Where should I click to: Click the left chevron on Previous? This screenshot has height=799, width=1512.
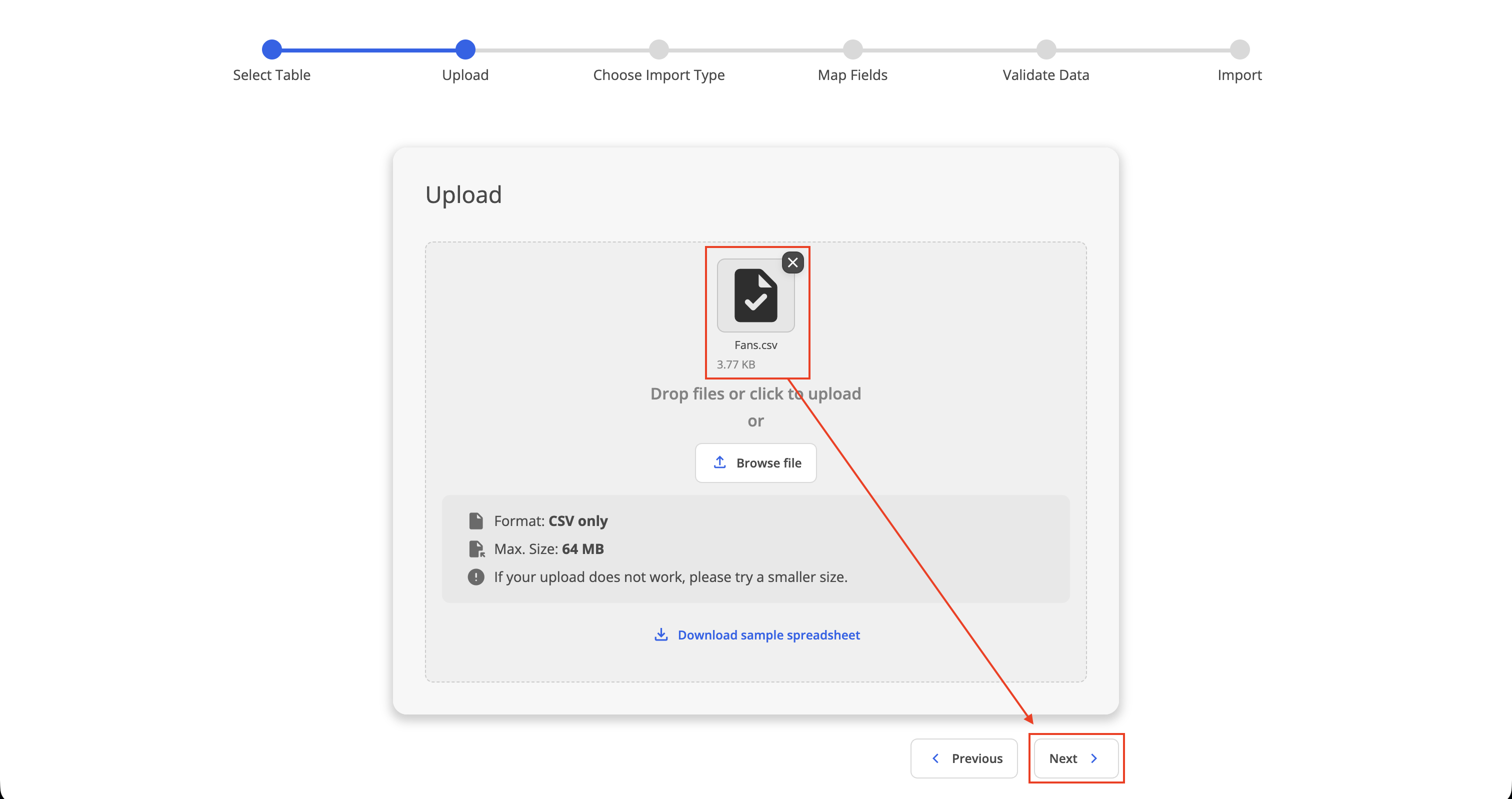[x=935, y=758]
